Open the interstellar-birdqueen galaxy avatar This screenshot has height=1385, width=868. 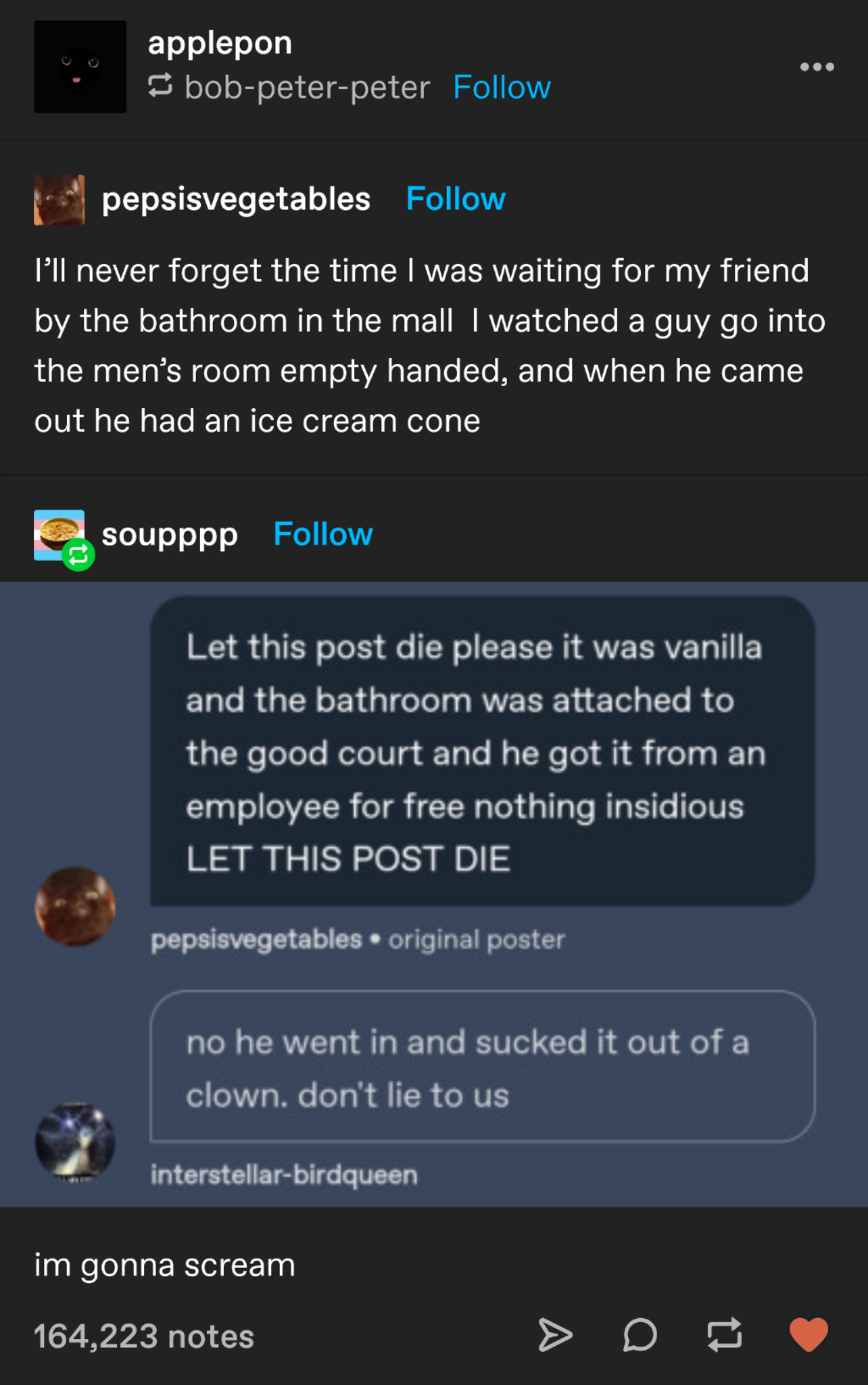75,1142
